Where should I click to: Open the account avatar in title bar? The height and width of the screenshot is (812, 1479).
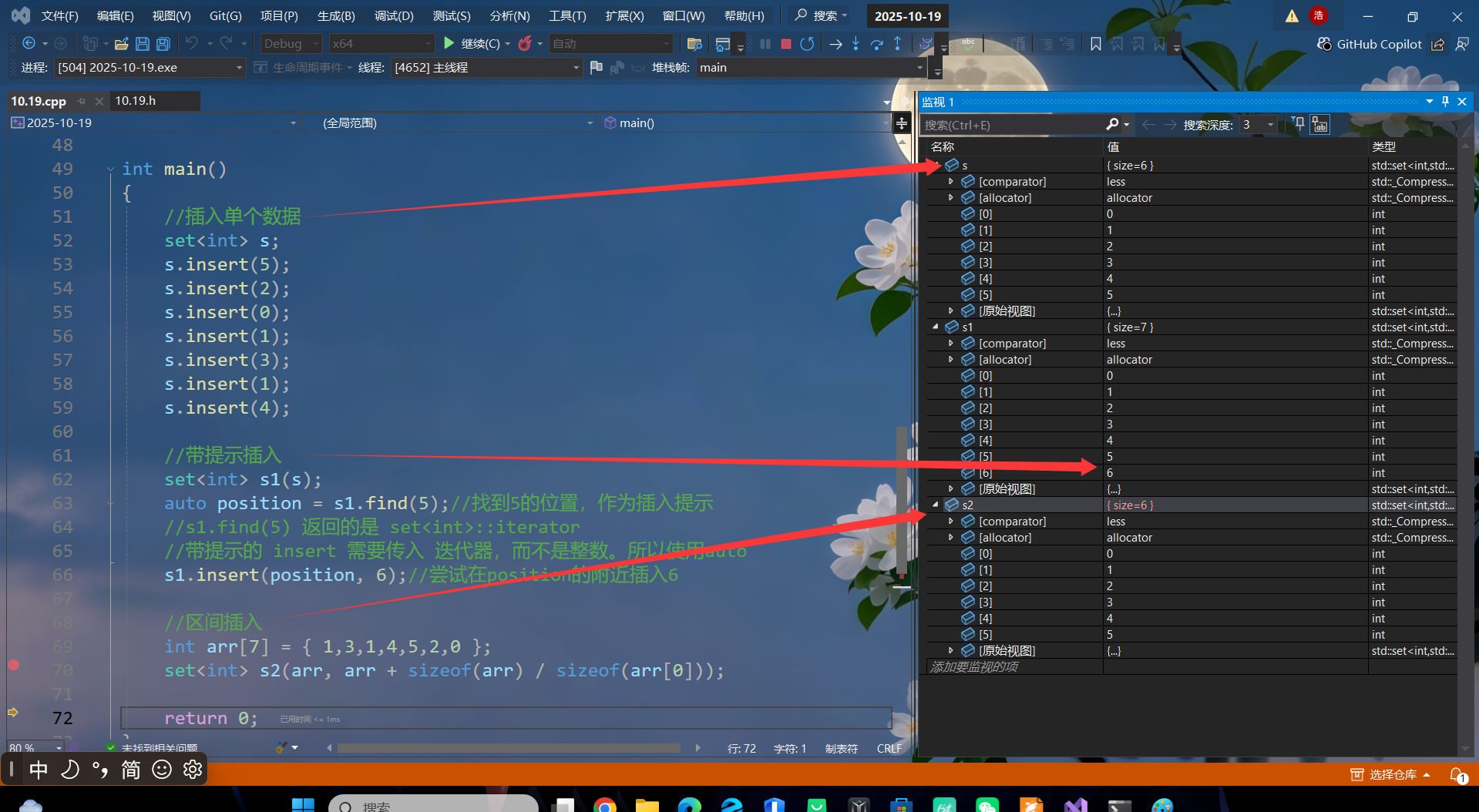click(1319, 15)
